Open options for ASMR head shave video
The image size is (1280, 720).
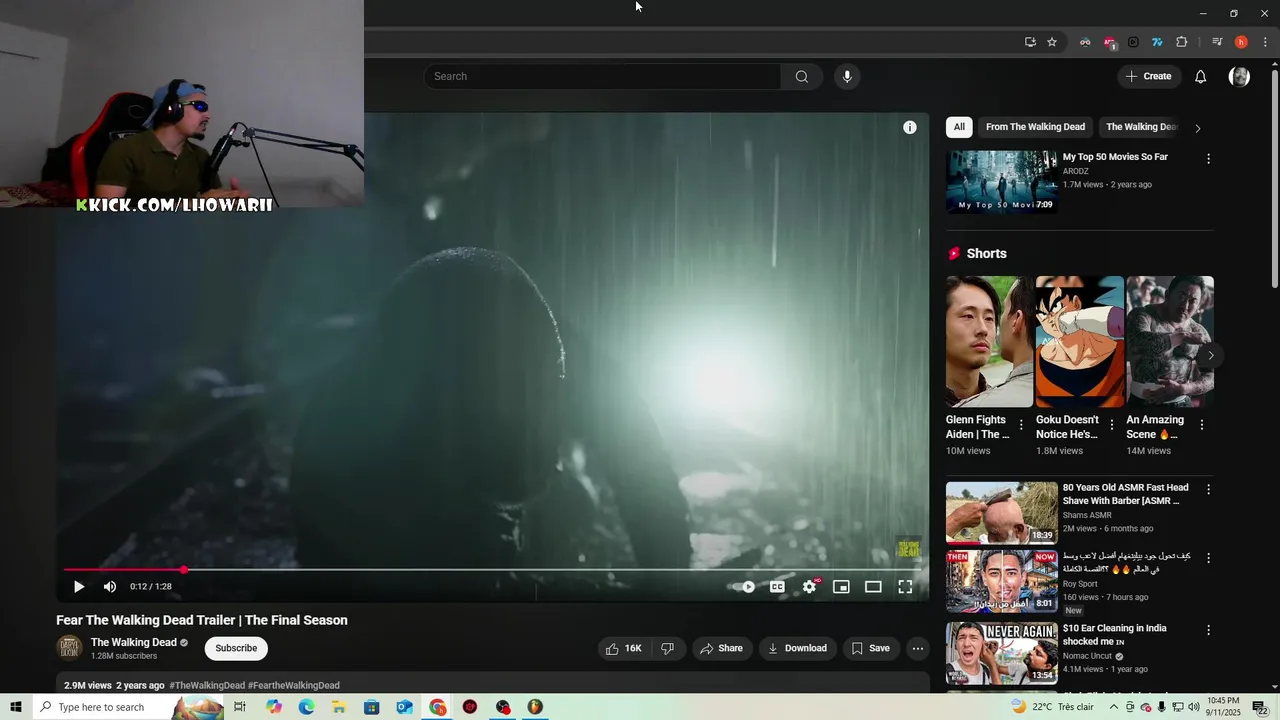coord(1208,490)
